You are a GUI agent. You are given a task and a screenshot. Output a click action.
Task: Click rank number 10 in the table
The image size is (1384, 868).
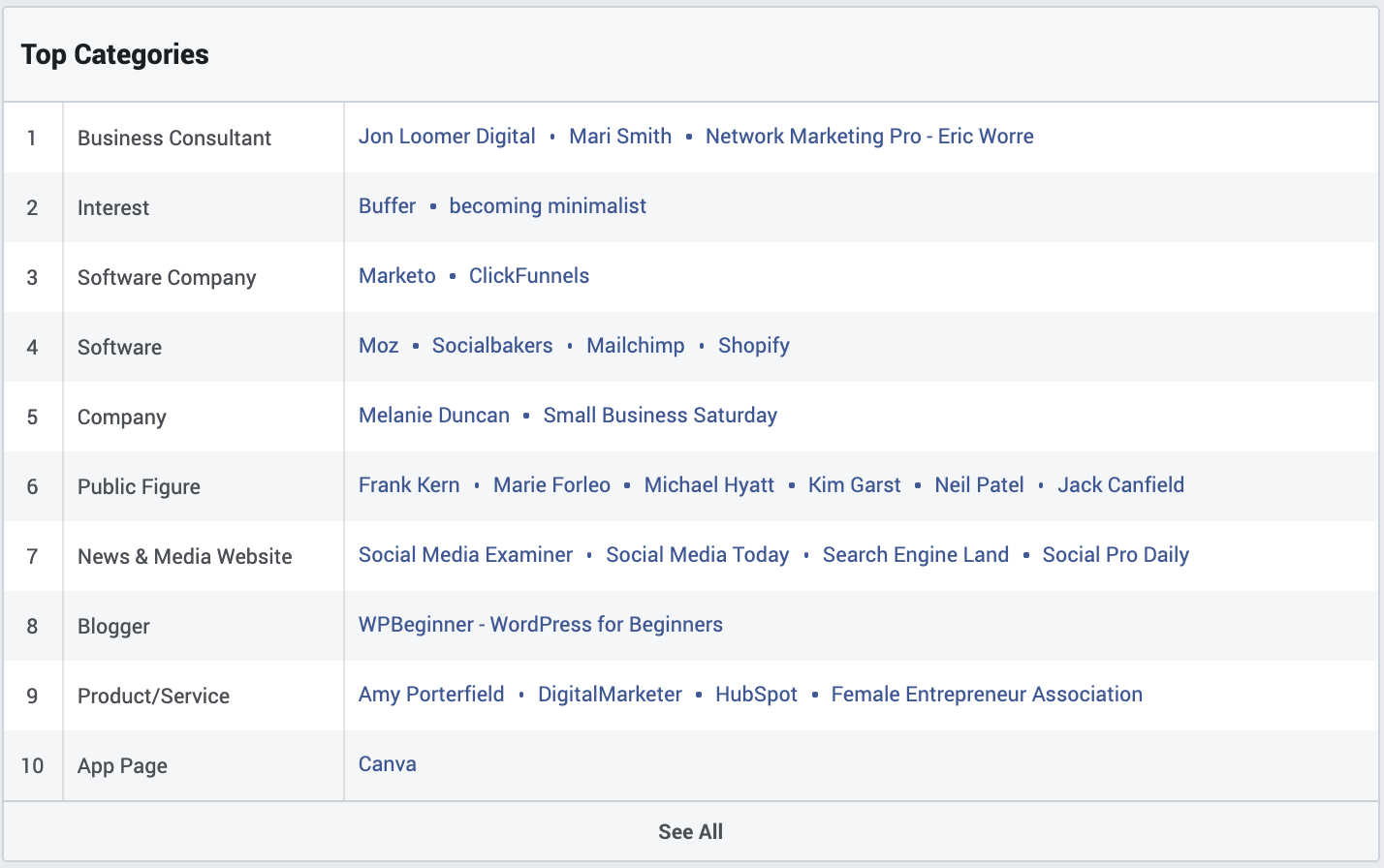pyautogui.click(x=33, y=766)
